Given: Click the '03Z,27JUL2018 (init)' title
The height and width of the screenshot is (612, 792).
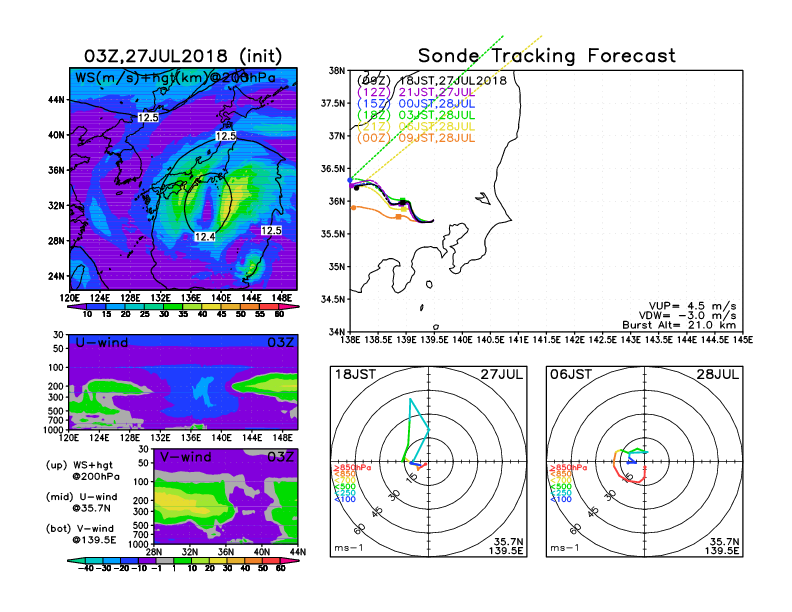Looking at the screenshot, I should (183, 56).
